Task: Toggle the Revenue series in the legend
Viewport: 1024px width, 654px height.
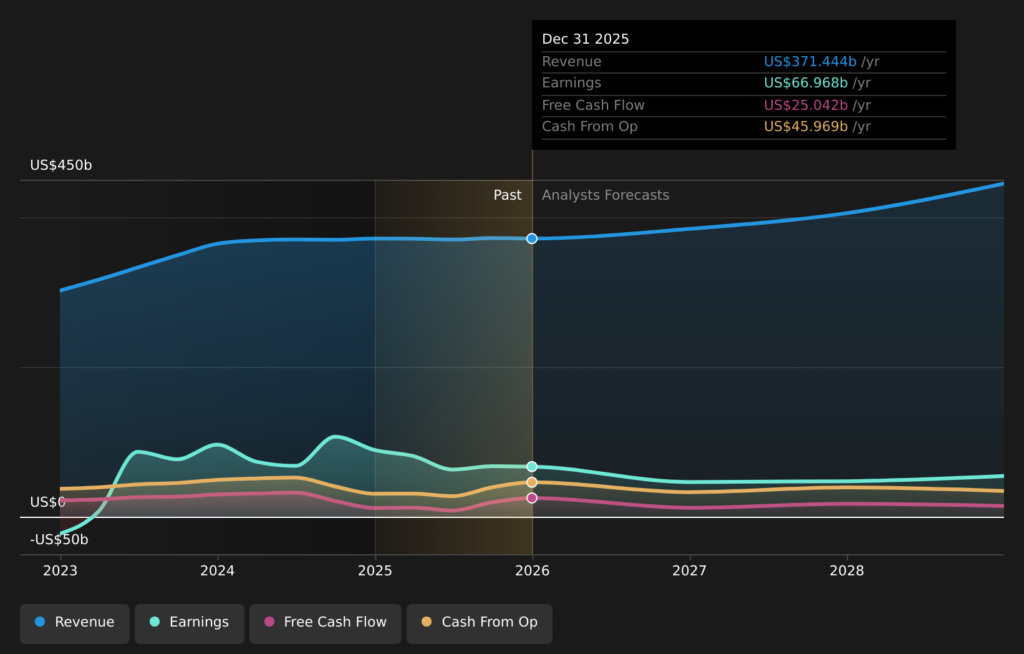Action: pyautogui.click(x=75, y=622)
